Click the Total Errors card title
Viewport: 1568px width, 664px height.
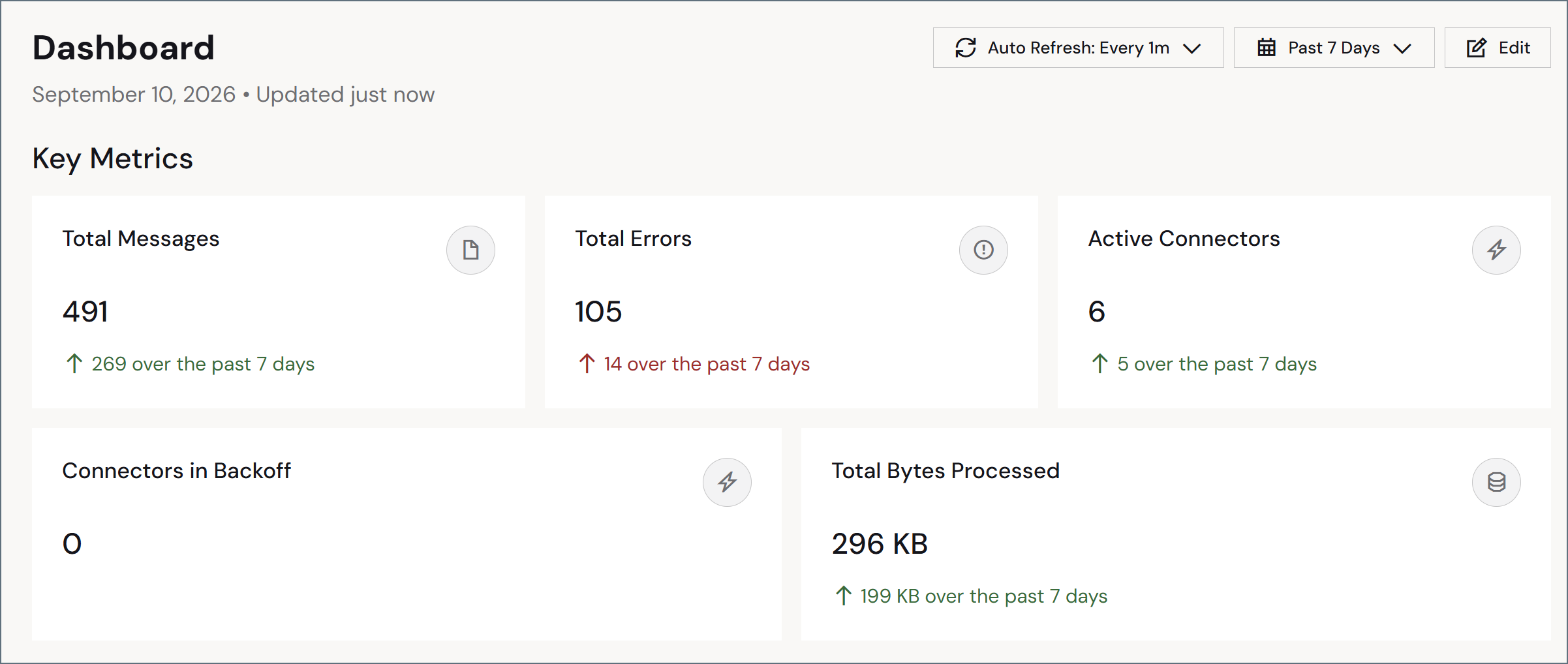pyautogui.click(x=633, y=239)
